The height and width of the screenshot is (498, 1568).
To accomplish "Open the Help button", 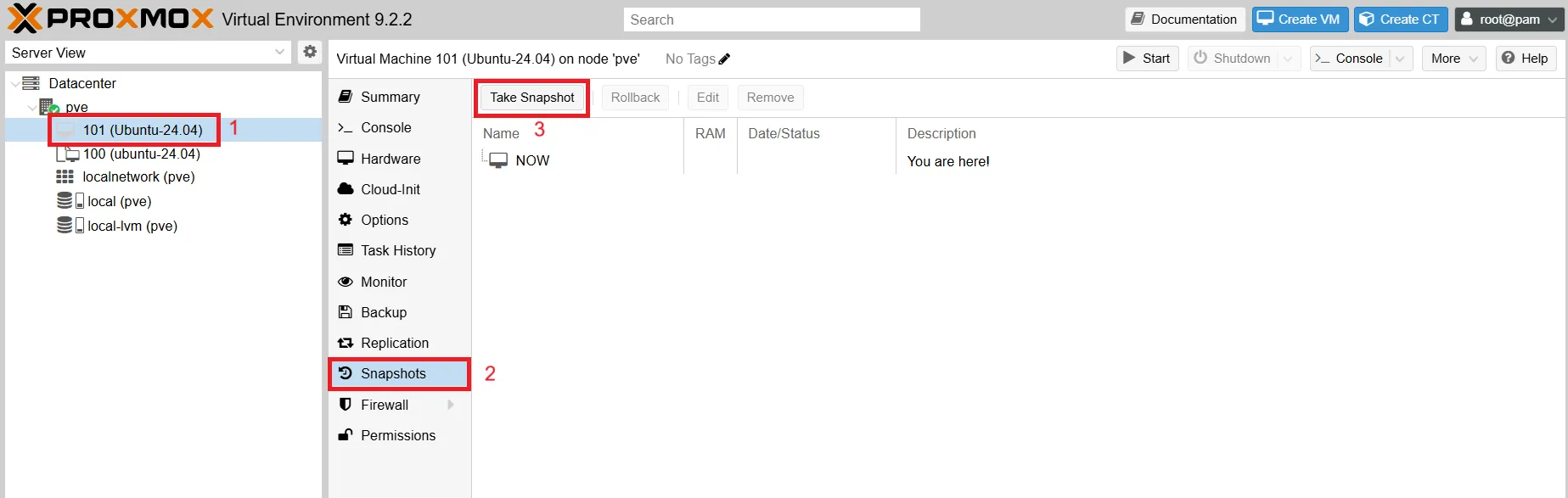I will click(1526, 59).
